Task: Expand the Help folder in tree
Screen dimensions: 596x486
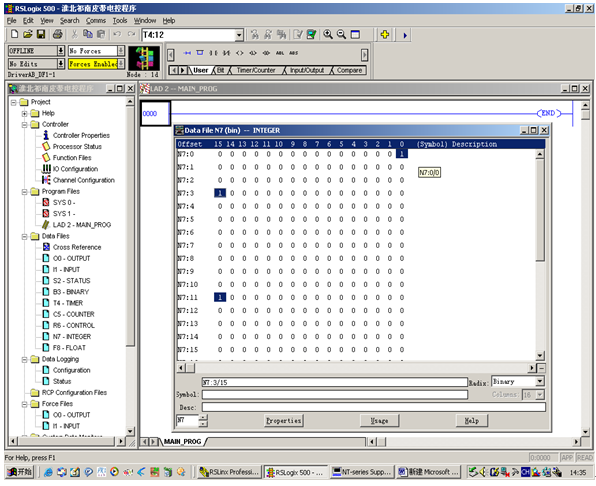Action: pyautogui.click(x=24, y=113)
